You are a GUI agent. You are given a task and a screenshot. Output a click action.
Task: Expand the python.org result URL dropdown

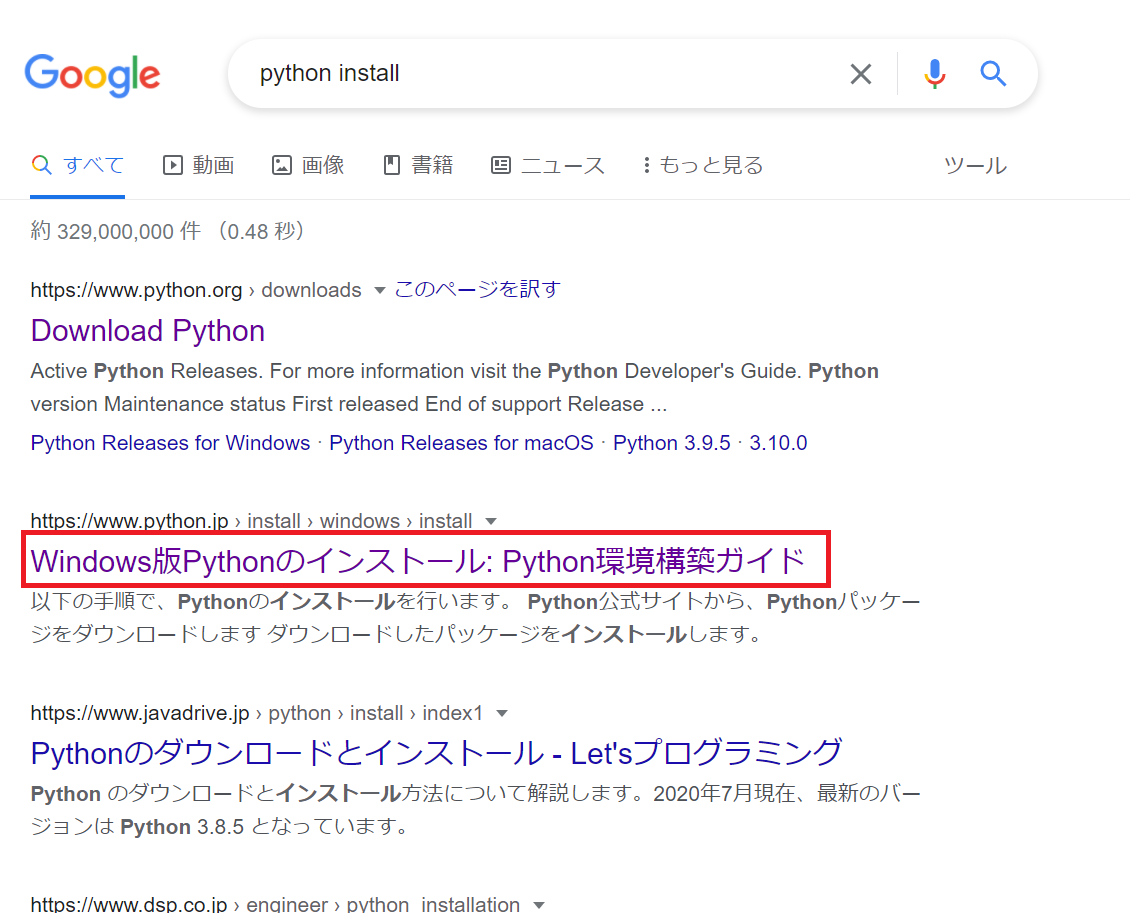[x=380, y=290]
